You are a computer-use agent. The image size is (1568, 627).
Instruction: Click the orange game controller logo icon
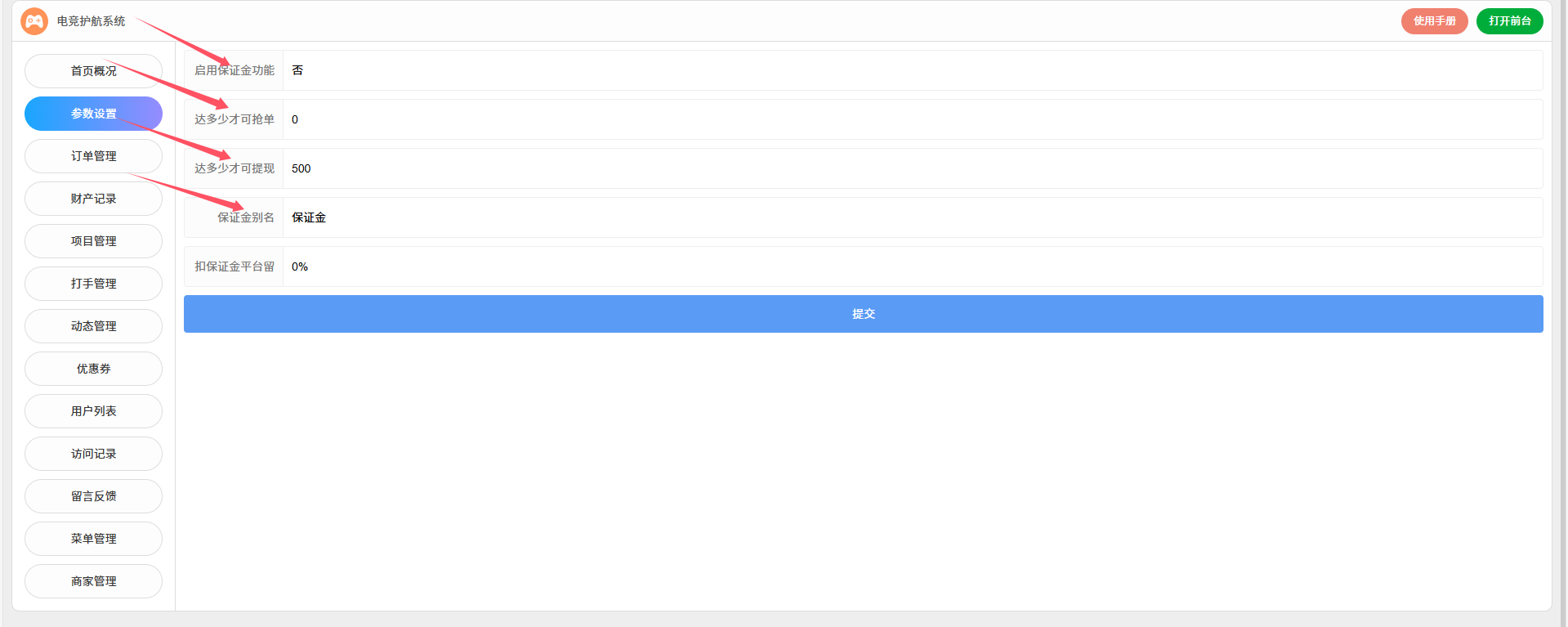tap(34, 21)
